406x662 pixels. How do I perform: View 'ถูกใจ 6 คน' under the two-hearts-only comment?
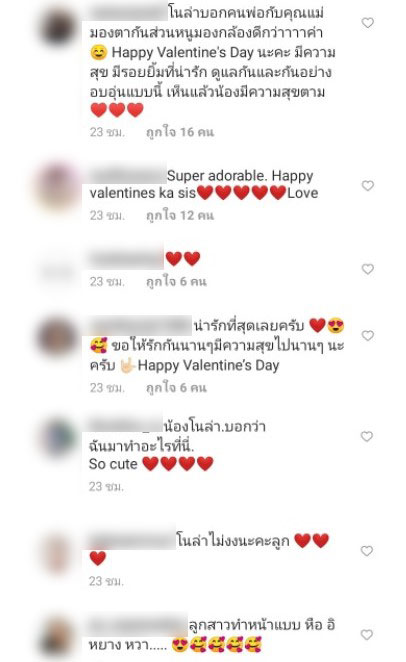pyautogui.click(x=176, y=282)
